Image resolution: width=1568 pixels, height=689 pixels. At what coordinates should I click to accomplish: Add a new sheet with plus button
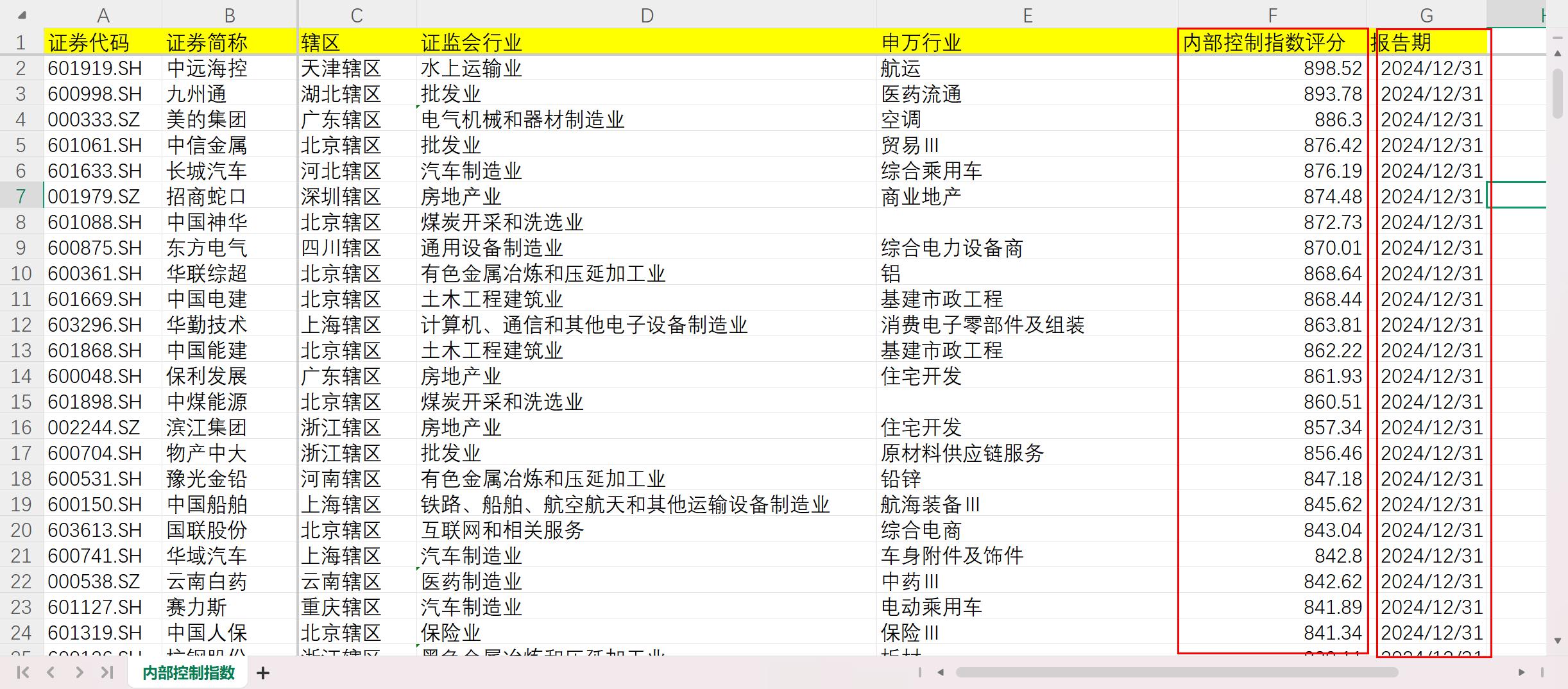[x=263, y=672]
